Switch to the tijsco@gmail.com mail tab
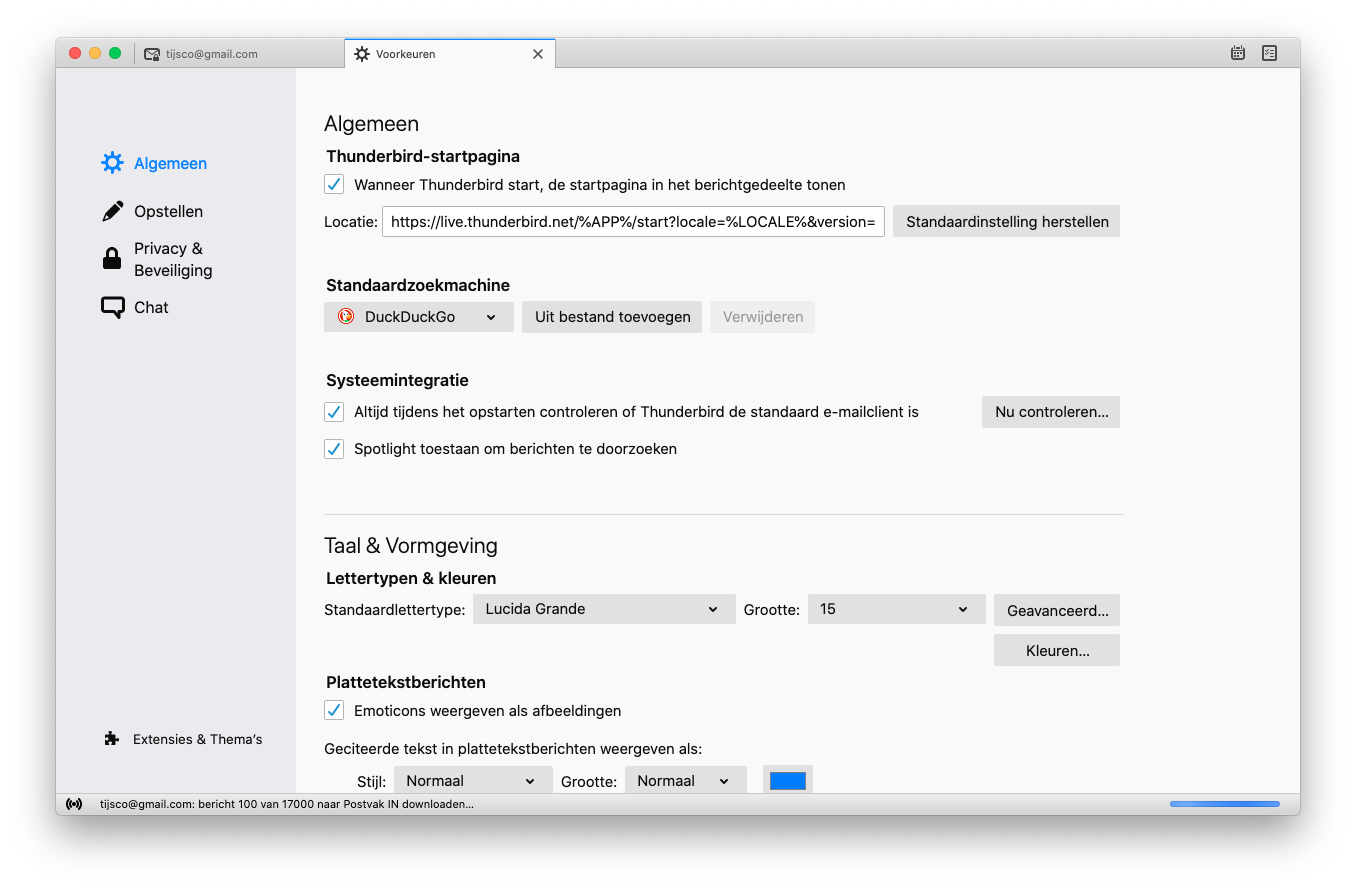The width and height of the screenshot is (1356, 889). tap(211, 54)
